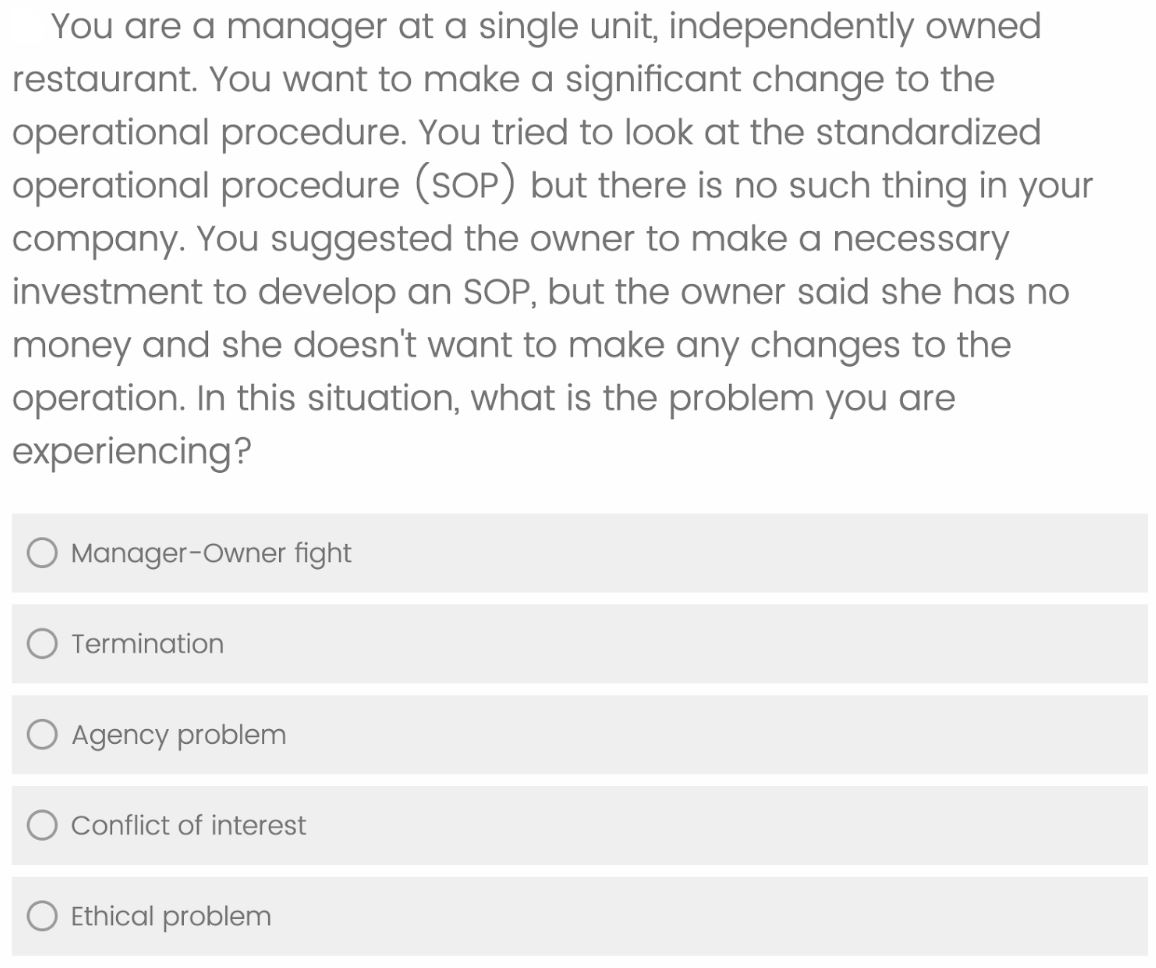Click the Ethical problem answer row

click(578, 915)
